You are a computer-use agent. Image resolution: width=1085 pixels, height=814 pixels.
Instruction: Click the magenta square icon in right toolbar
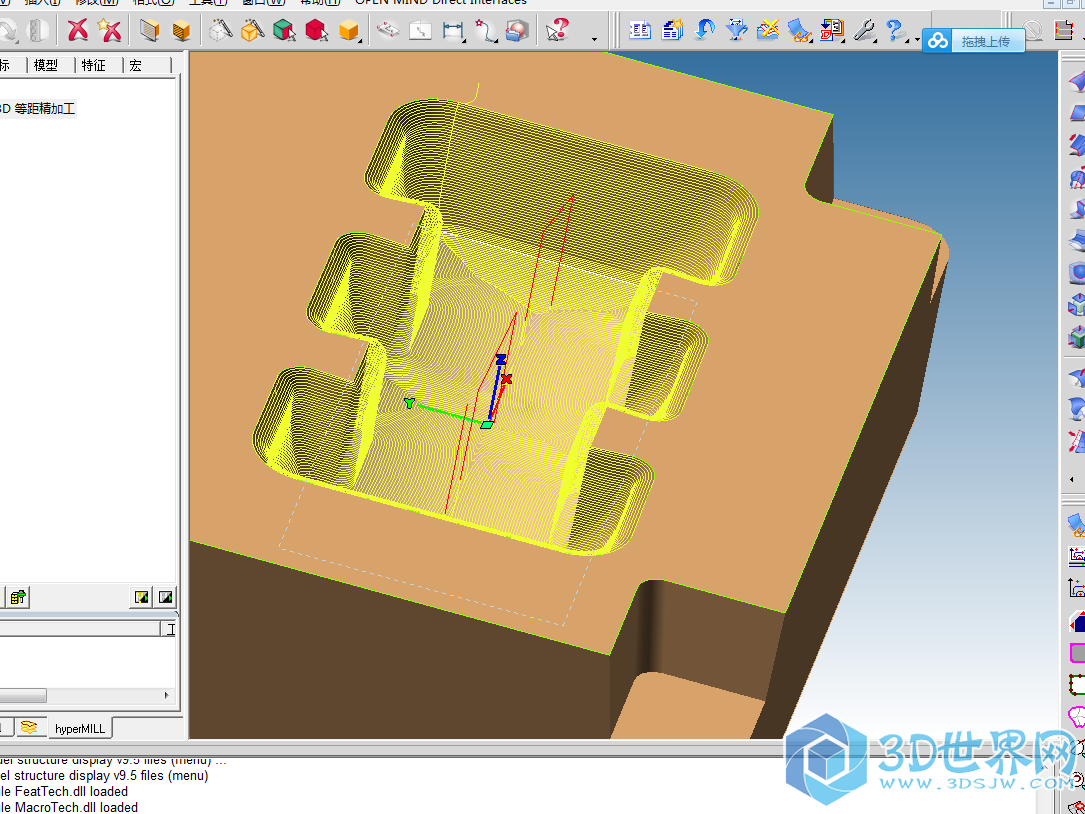click(1077, 653)
